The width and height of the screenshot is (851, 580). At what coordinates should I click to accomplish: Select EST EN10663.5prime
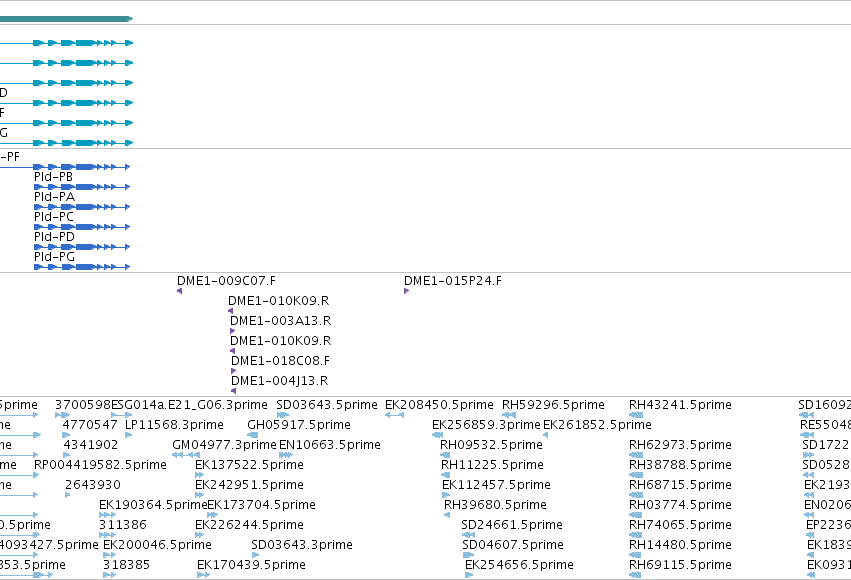click(329, 445)
